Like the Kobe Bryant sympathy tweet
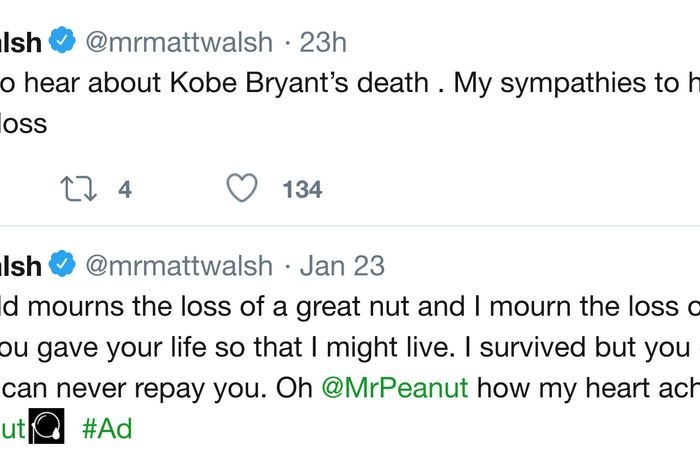Image resolution: width=700 pixels, height=467 pixels. click(x=242, y=188)
